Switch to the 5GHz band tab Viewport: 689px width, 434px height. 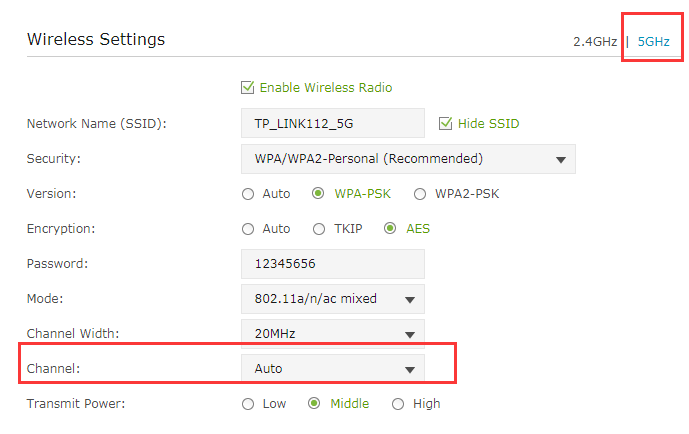tap(653, 42)
